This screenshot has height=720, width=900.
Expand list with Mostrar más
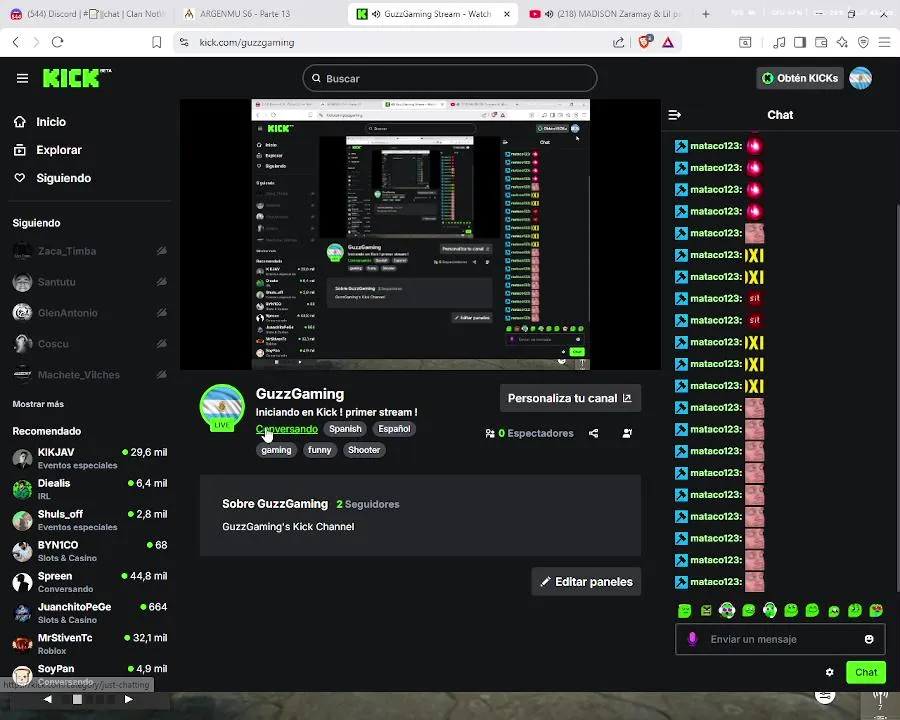pos(38,404)
